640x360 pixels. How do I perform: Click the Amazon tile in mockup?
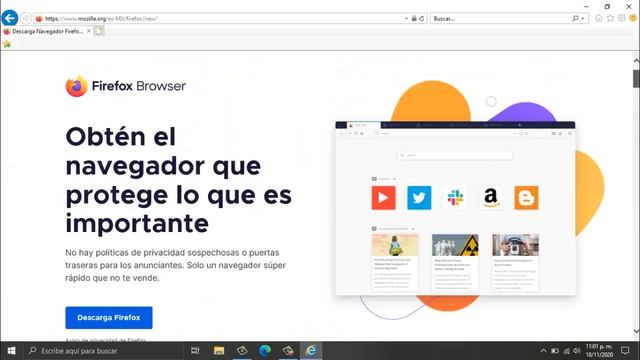coord(491,198)
